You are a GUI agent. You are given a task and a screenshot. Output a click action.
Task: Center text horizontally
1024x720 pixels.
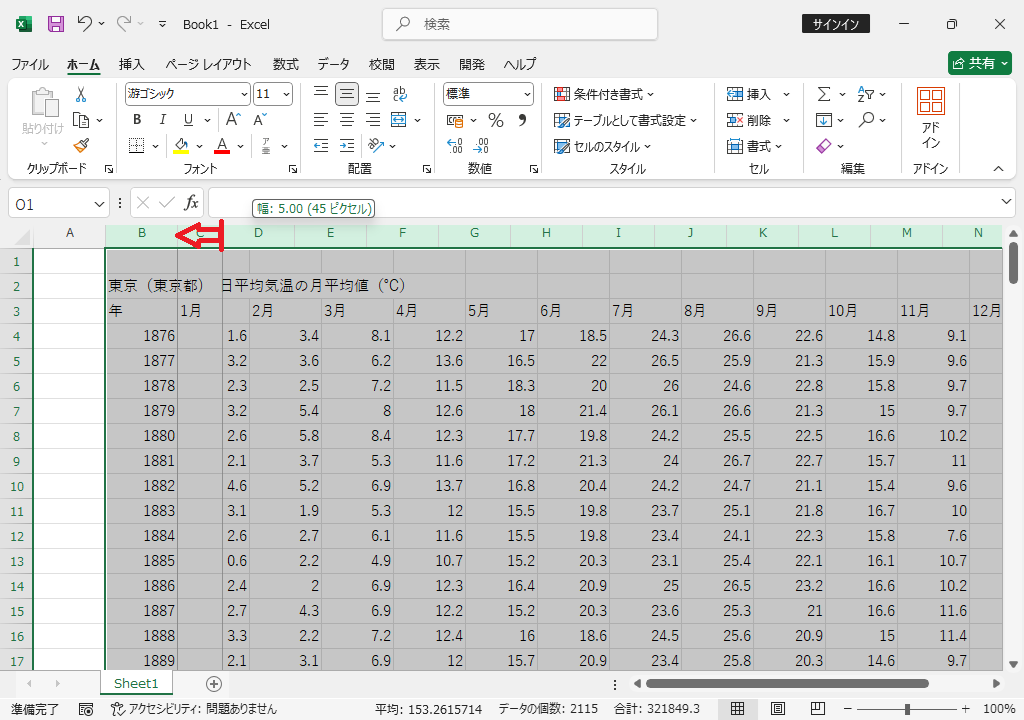(347, 120)
